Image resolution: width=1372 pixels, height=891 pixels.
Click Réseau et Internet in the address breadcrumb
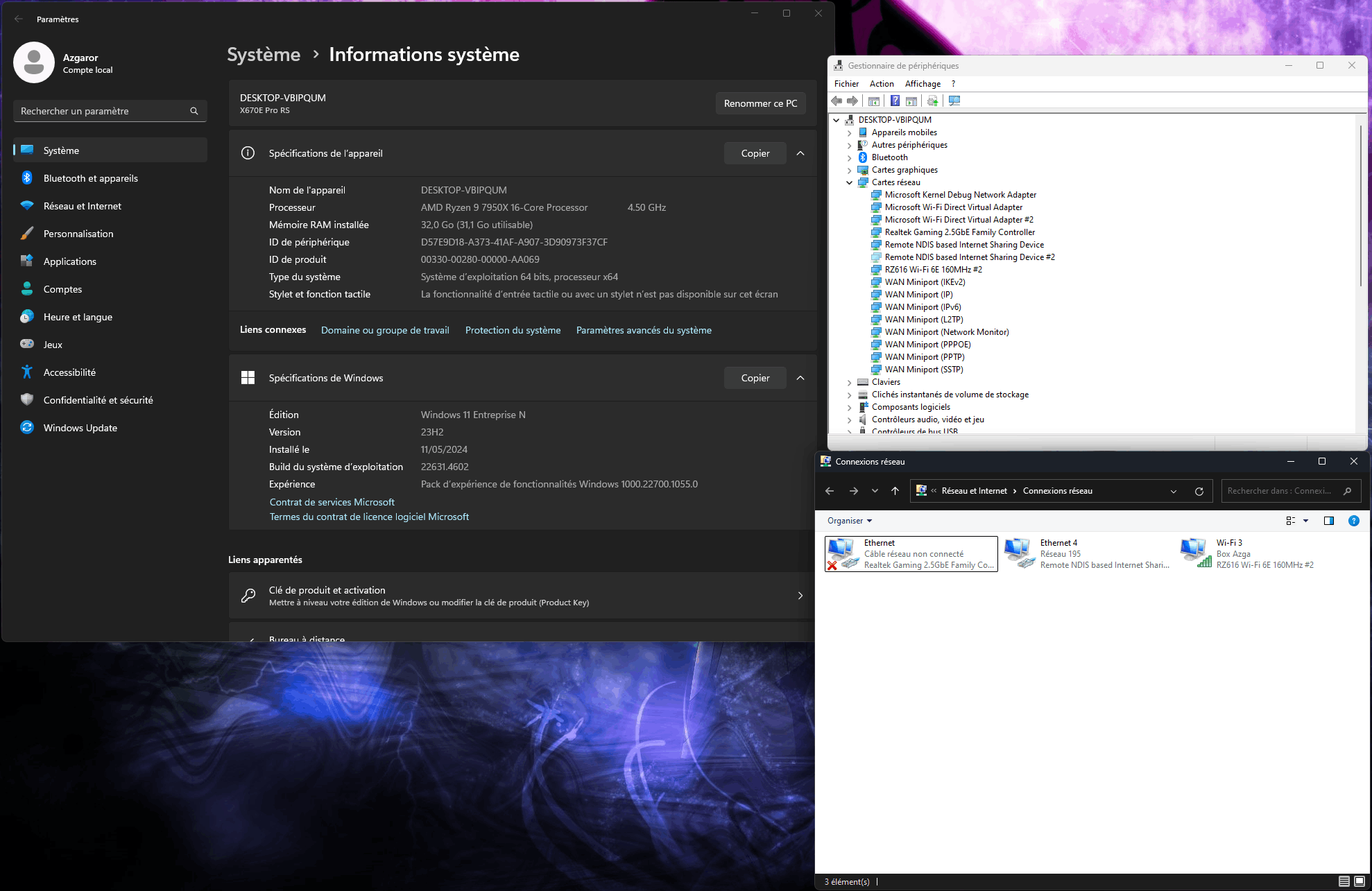pos(975,491)
